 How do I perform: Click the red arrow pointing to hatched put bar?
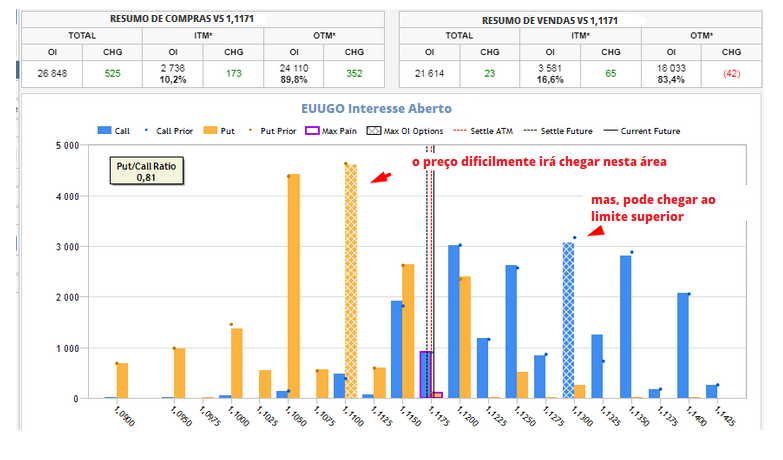click(380, 178)
